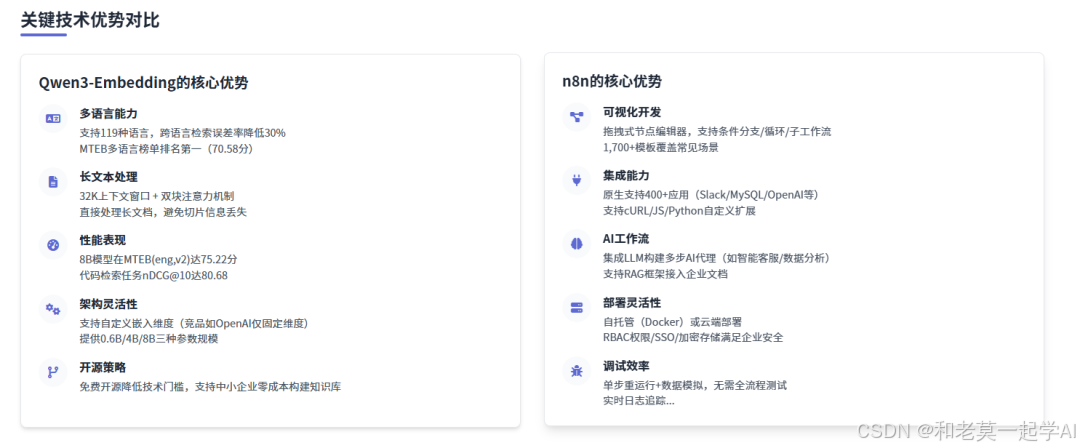Click the AI工作流 heading
Screen dimensions: 1080x448
[x=625, y=239]
